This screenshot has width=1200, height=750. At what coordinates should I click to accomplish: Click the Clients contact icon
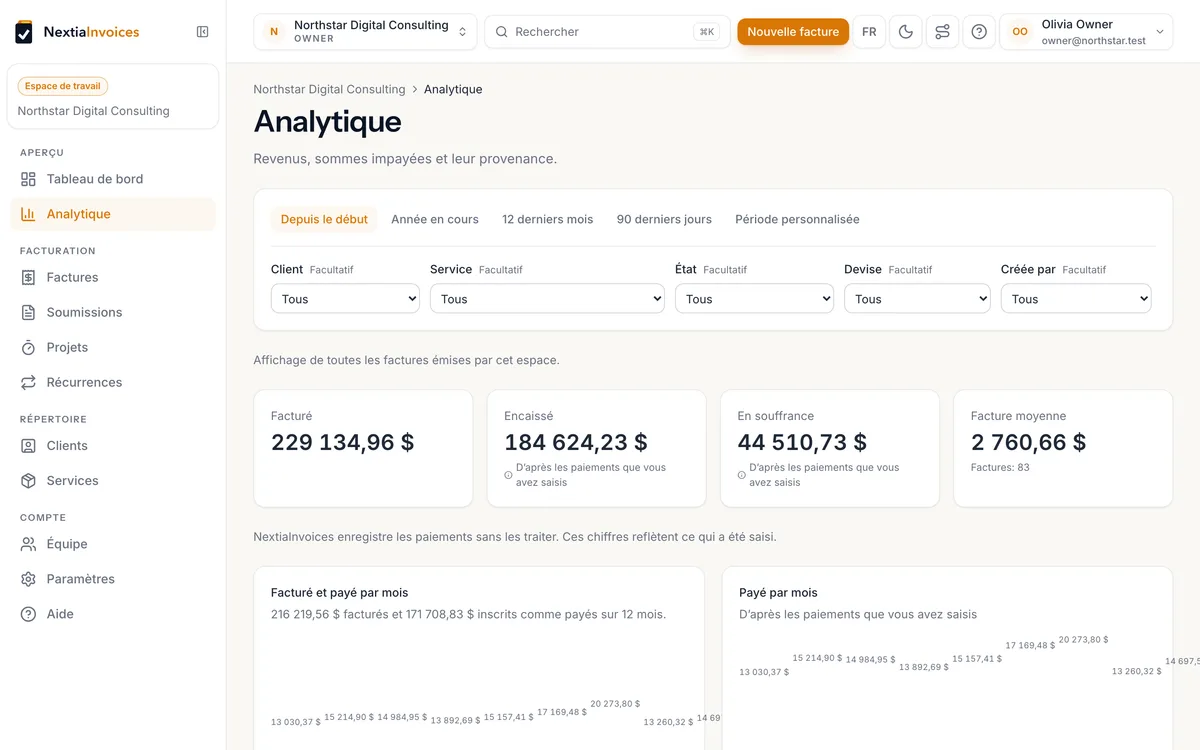(28, 446)
